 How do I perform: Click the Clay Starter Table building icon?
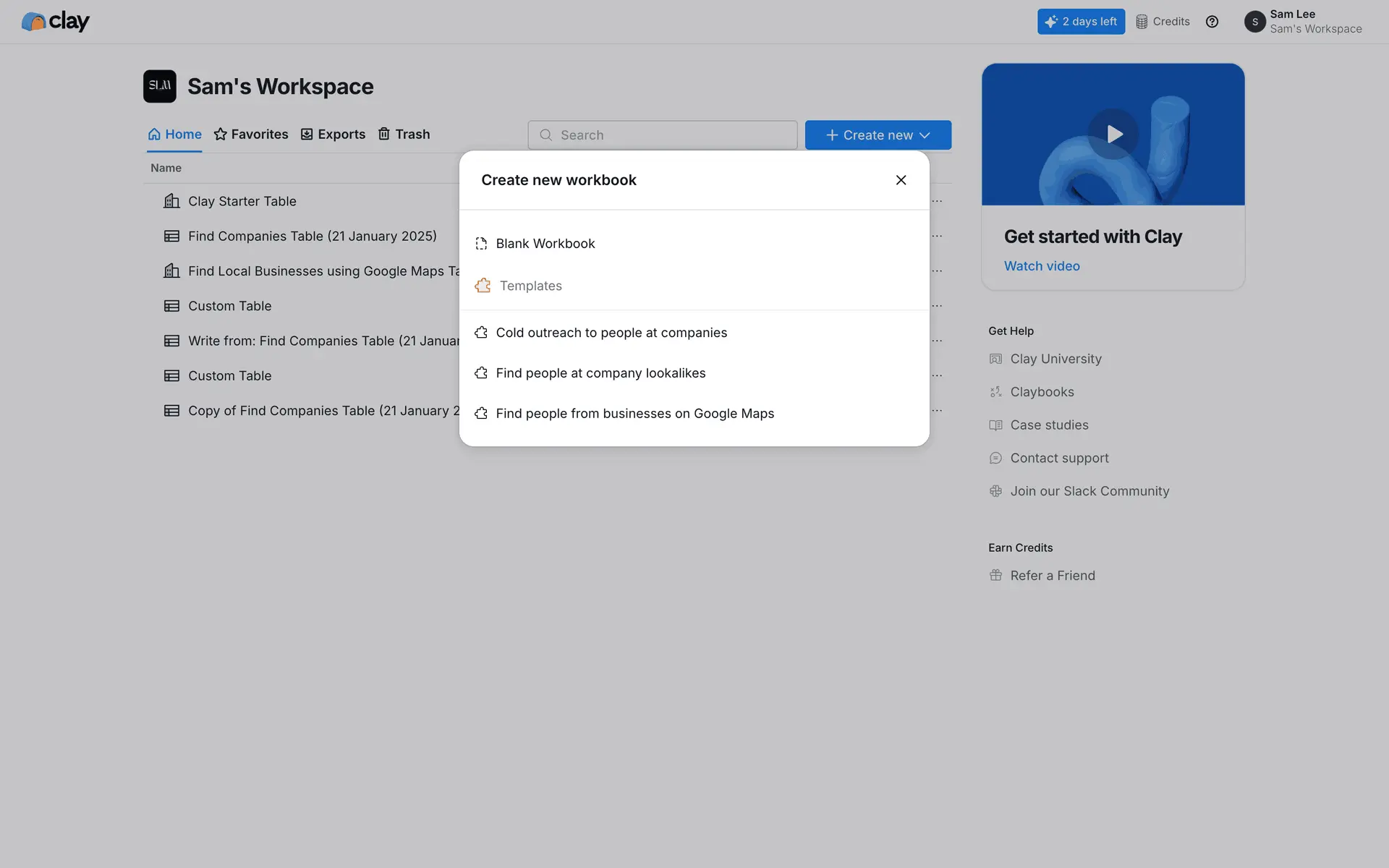(171, 201)
